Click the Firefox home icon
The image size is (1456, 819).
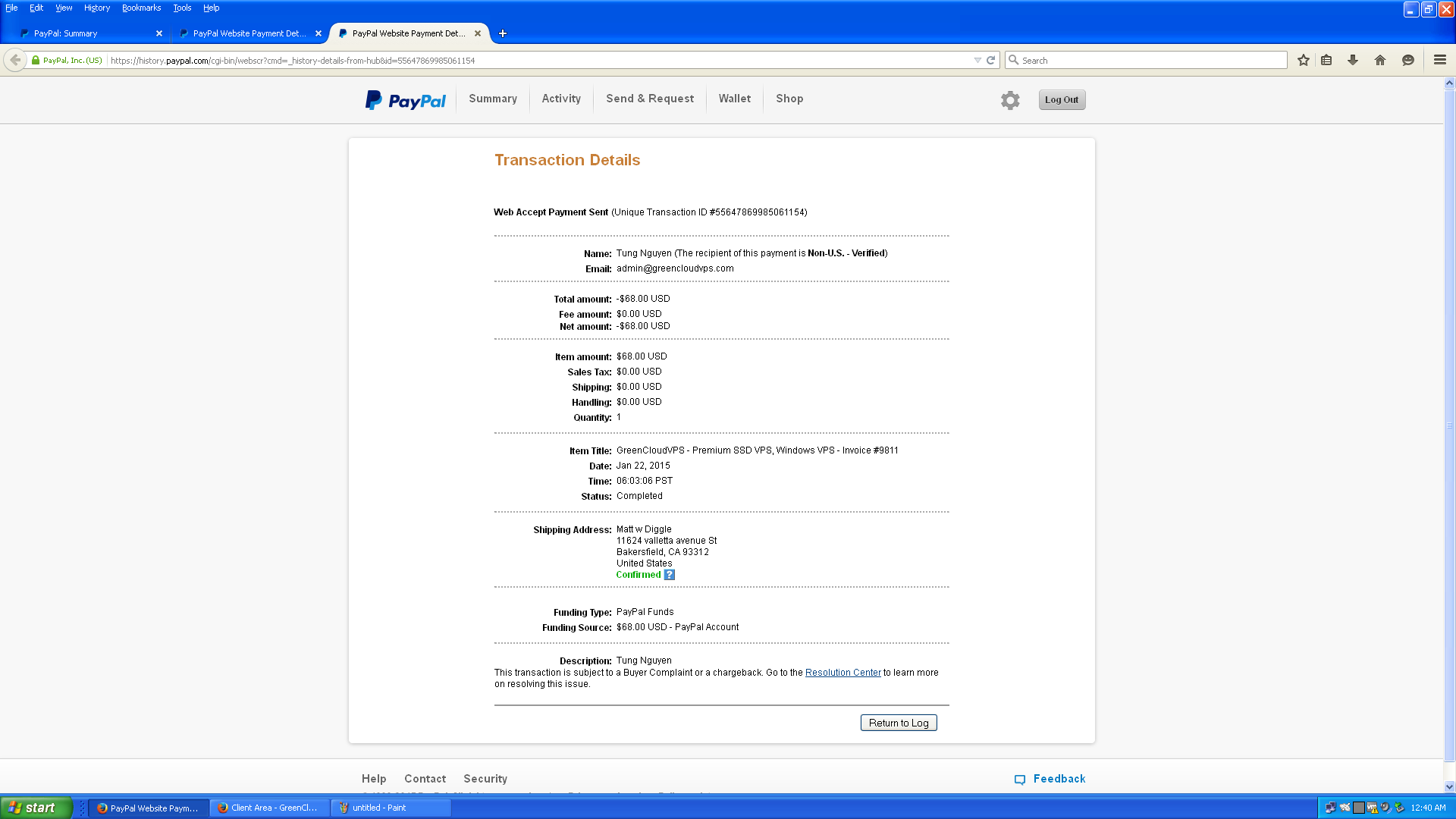(x=1379, y=61)
